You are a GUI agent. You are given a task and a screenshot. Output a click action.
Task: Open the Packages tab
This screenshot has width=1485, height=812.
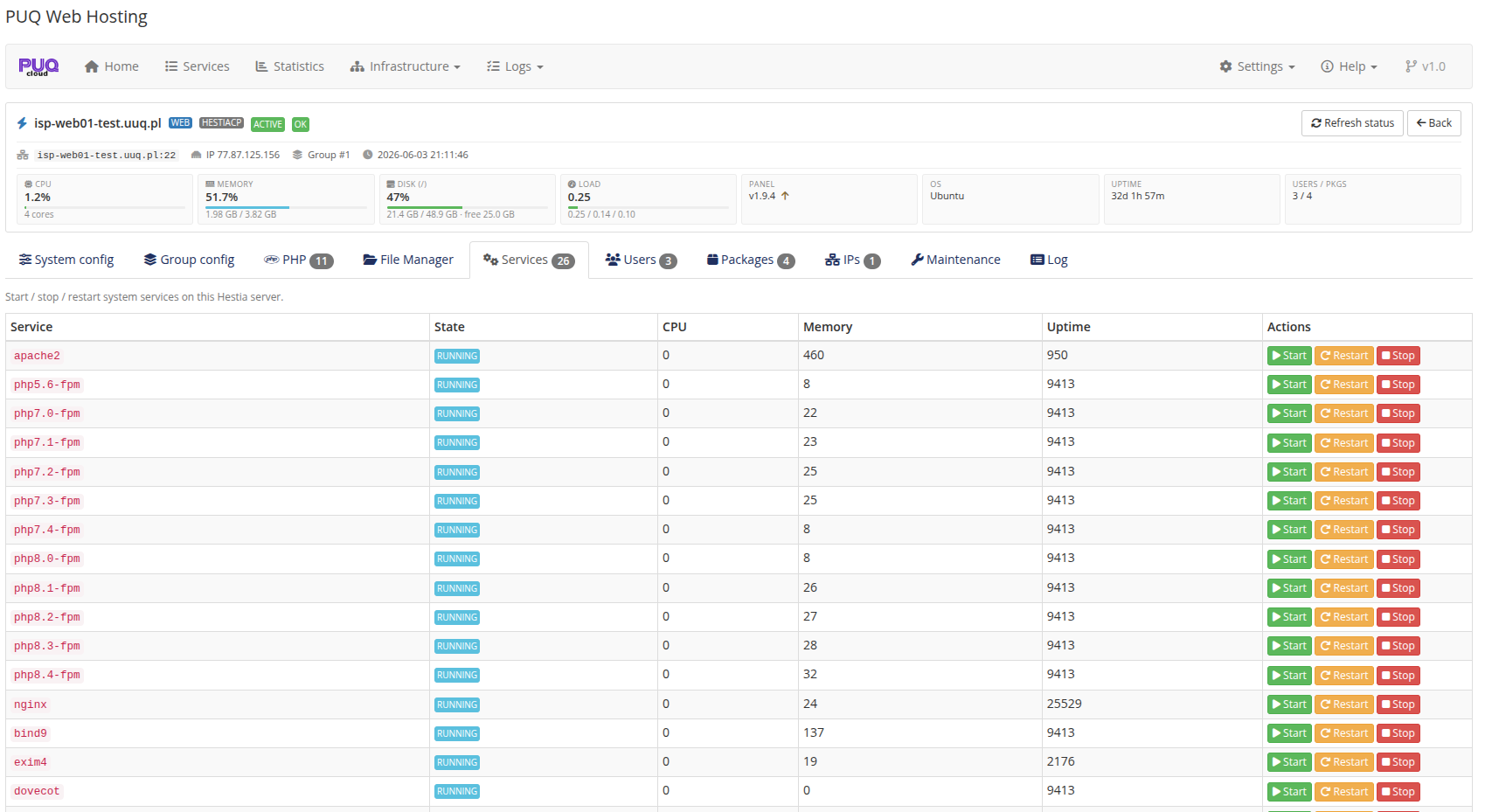pyautogui.click(x=751, y=260)
